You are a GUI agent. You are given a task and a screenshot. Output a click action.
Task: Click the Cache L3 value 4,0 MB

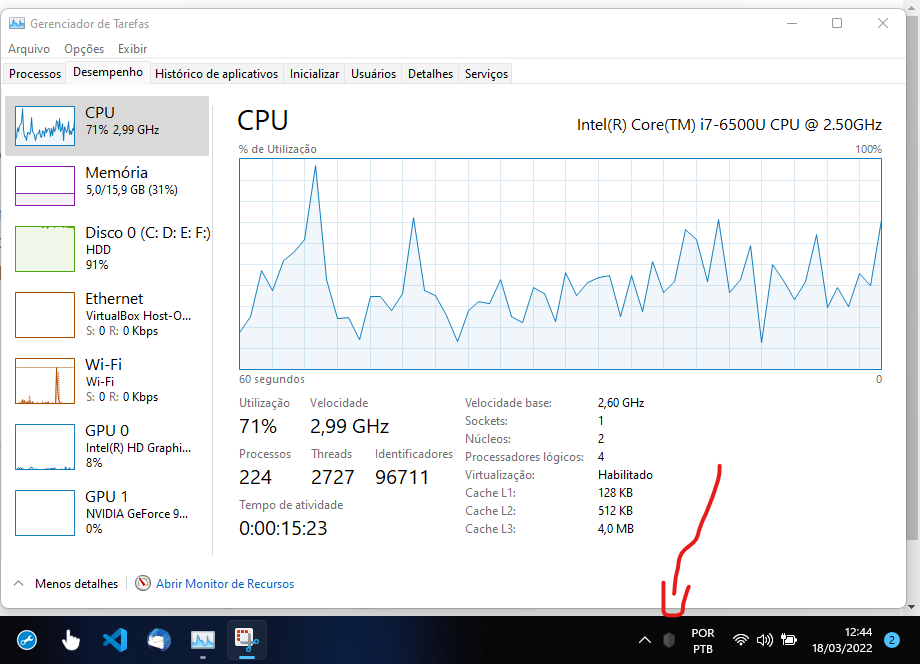pyautogui.click(x=615, y=529)
